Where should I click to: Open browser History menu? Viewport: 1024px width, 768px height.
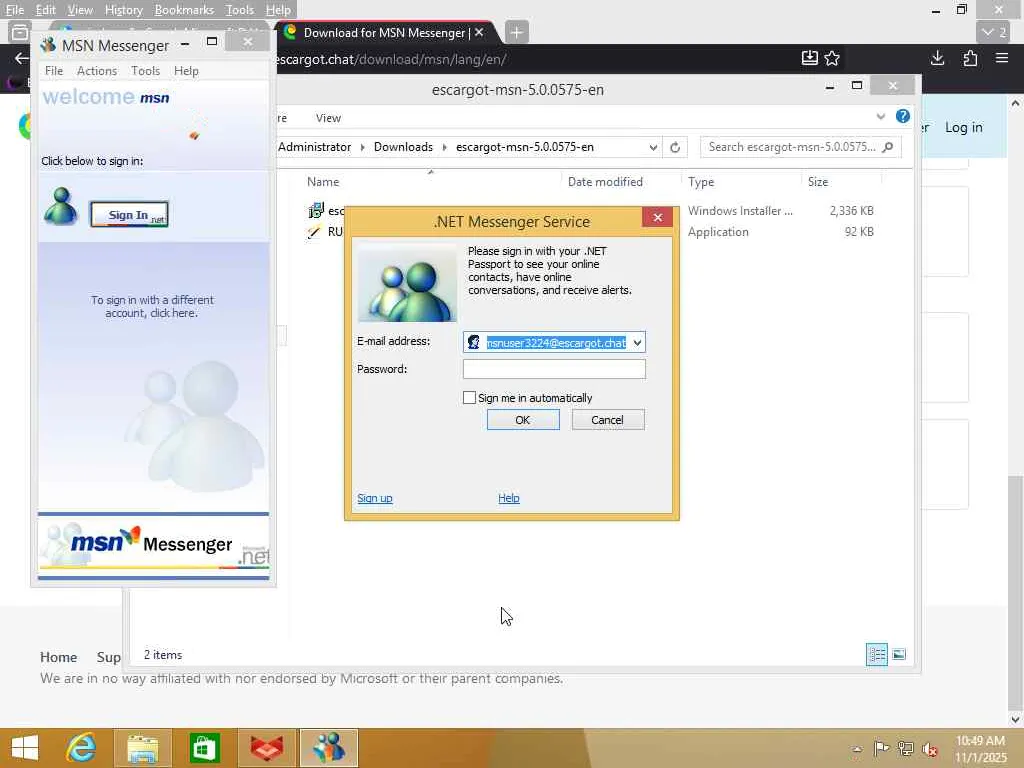123,10
